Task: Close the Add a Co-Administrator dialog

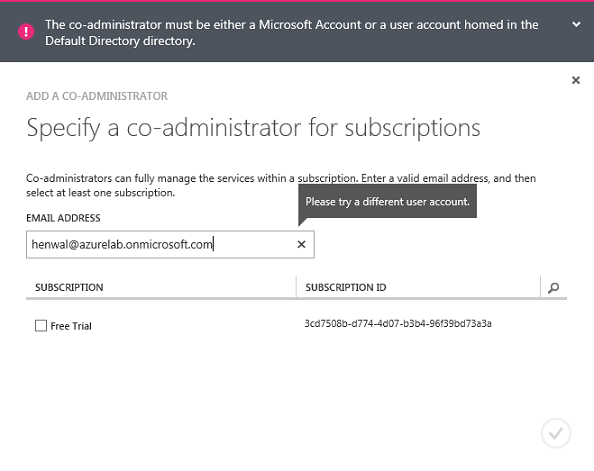Action: [576, 80]
